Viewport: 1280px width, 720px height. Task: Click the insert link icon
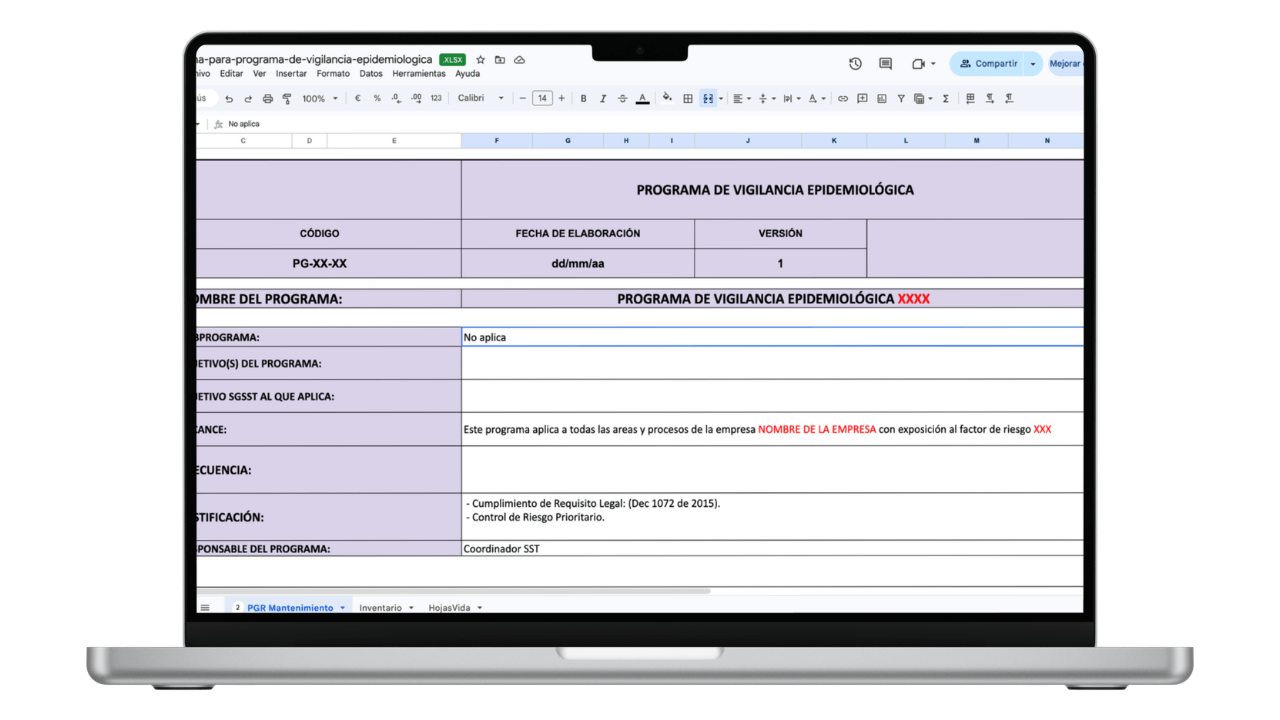[x=843, y=98]
